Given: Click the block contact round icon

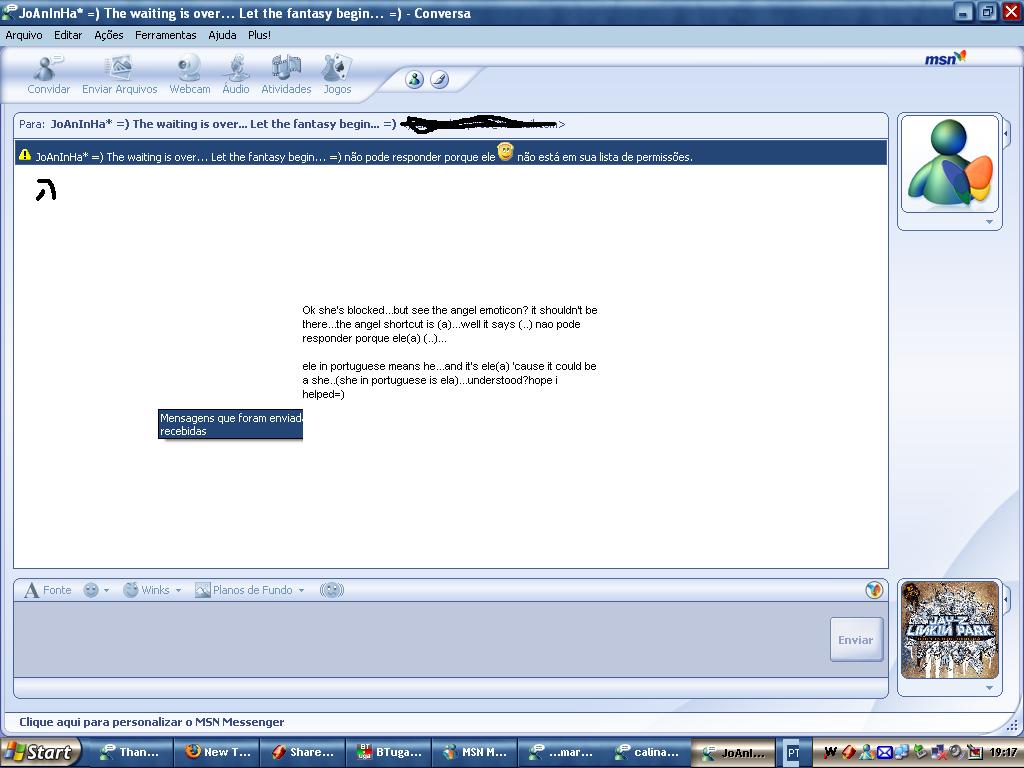Looking at the screenshot, I should point(414,80).
